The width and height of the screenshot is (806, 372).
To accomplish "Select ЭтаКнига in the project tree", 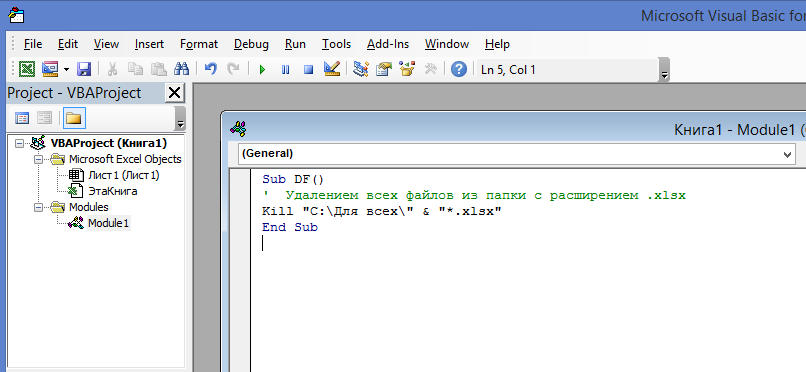I will (x=113, y=192).
